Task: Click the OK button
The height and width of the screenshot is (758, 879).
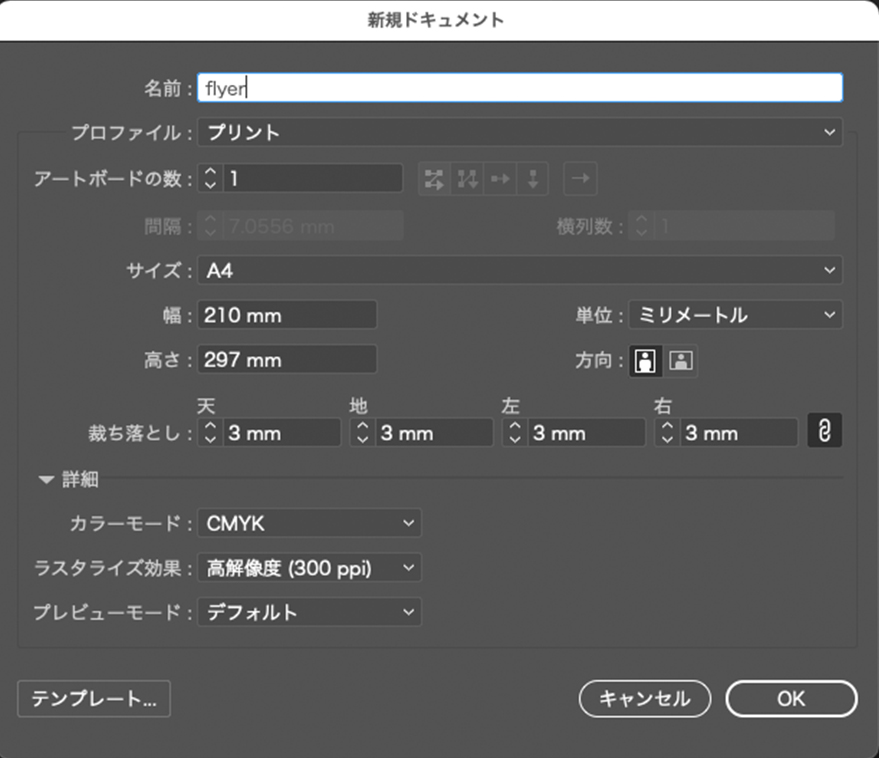Action: pos(791,699)
